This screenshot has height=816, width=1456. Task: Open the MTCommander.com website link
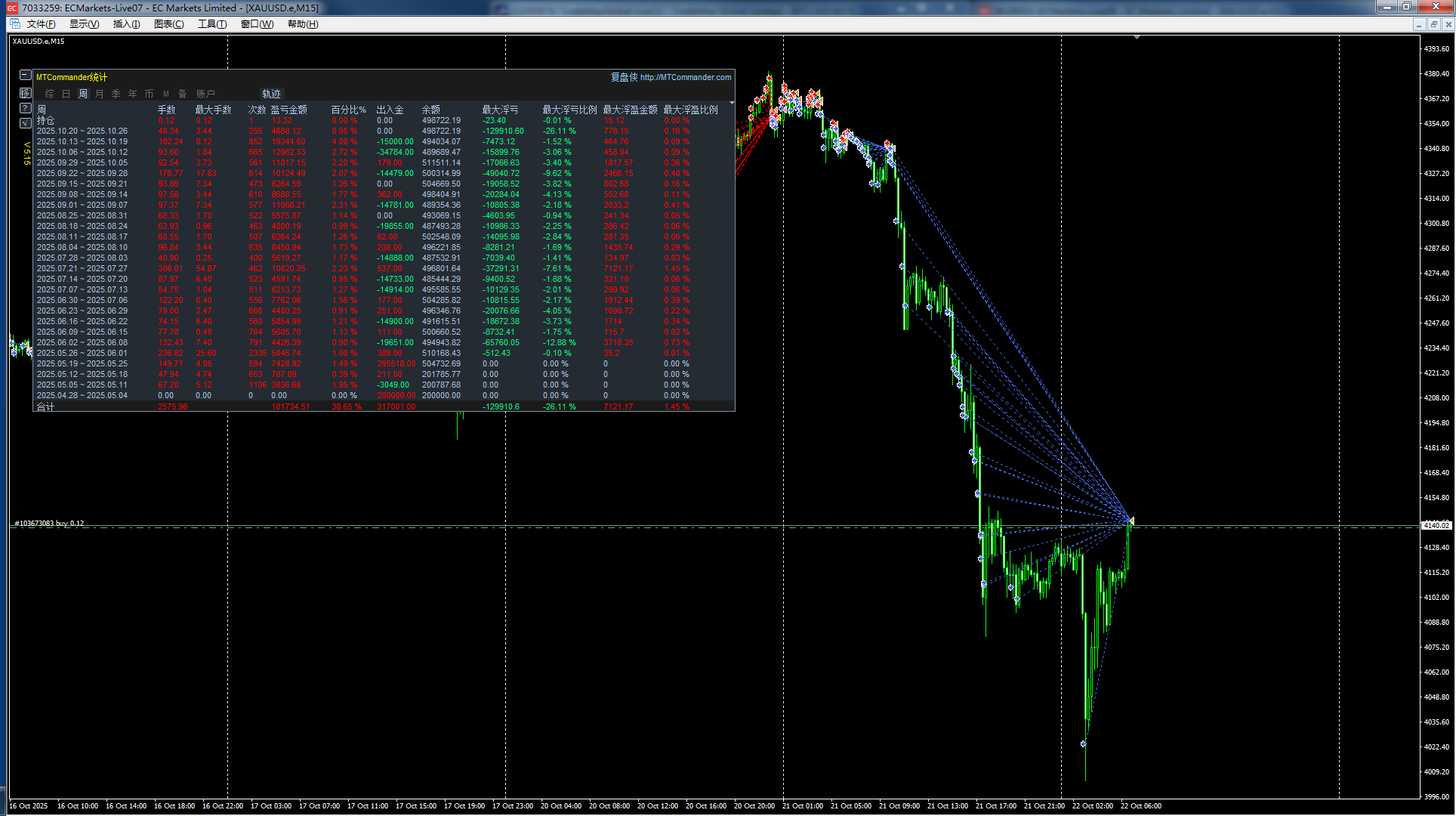click(x=685, y=77)
